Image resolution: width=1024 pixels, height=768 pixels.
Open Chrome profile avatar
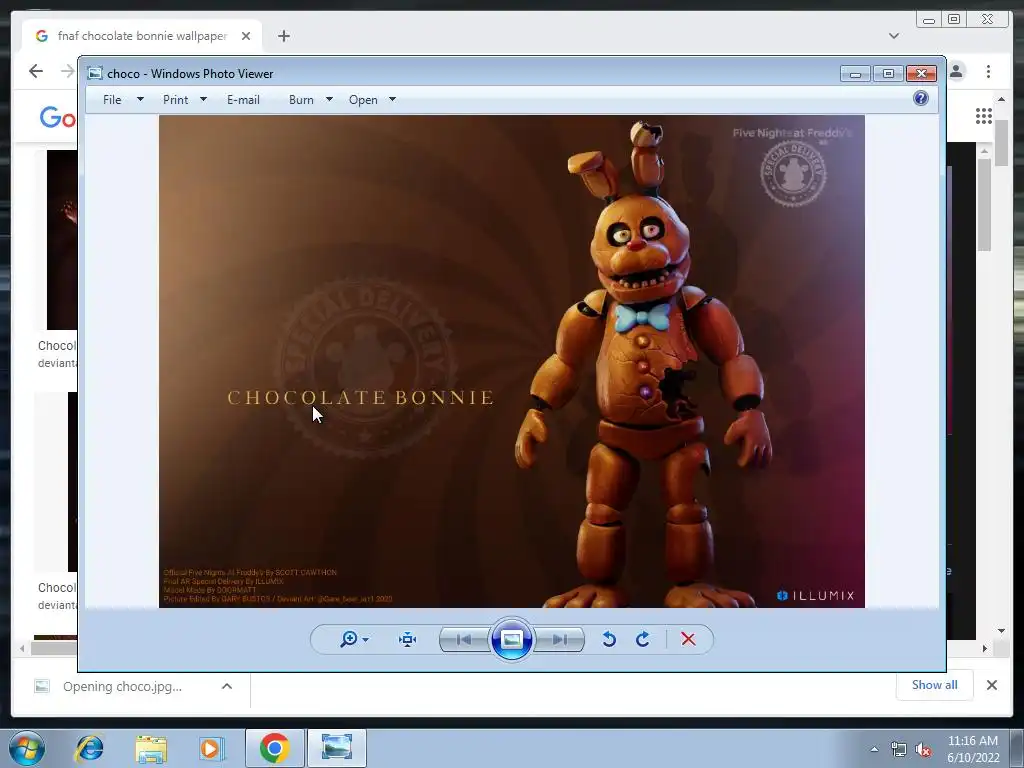tap(957, 71)
